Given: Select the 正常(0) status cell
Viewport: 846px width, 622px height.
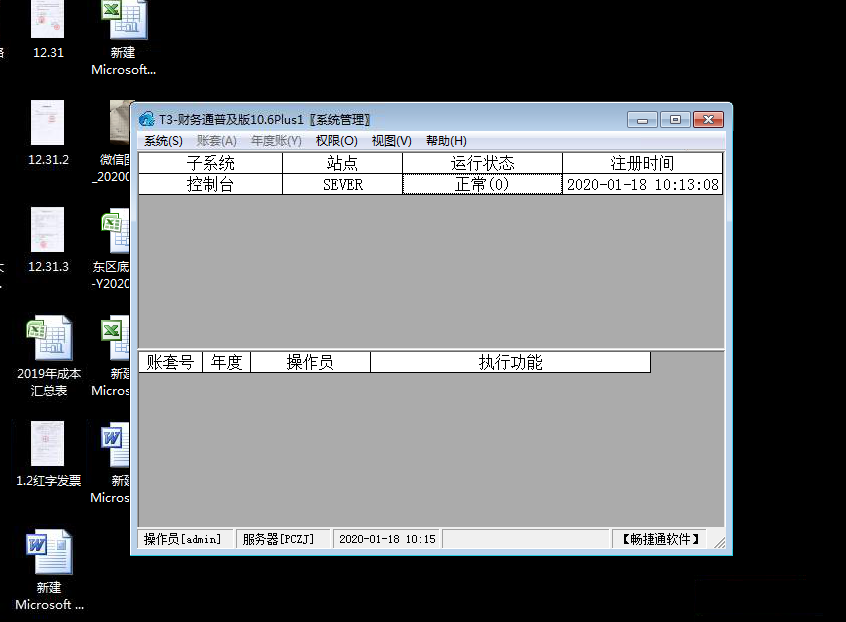Looking at the screenshot, I should 482,184.
